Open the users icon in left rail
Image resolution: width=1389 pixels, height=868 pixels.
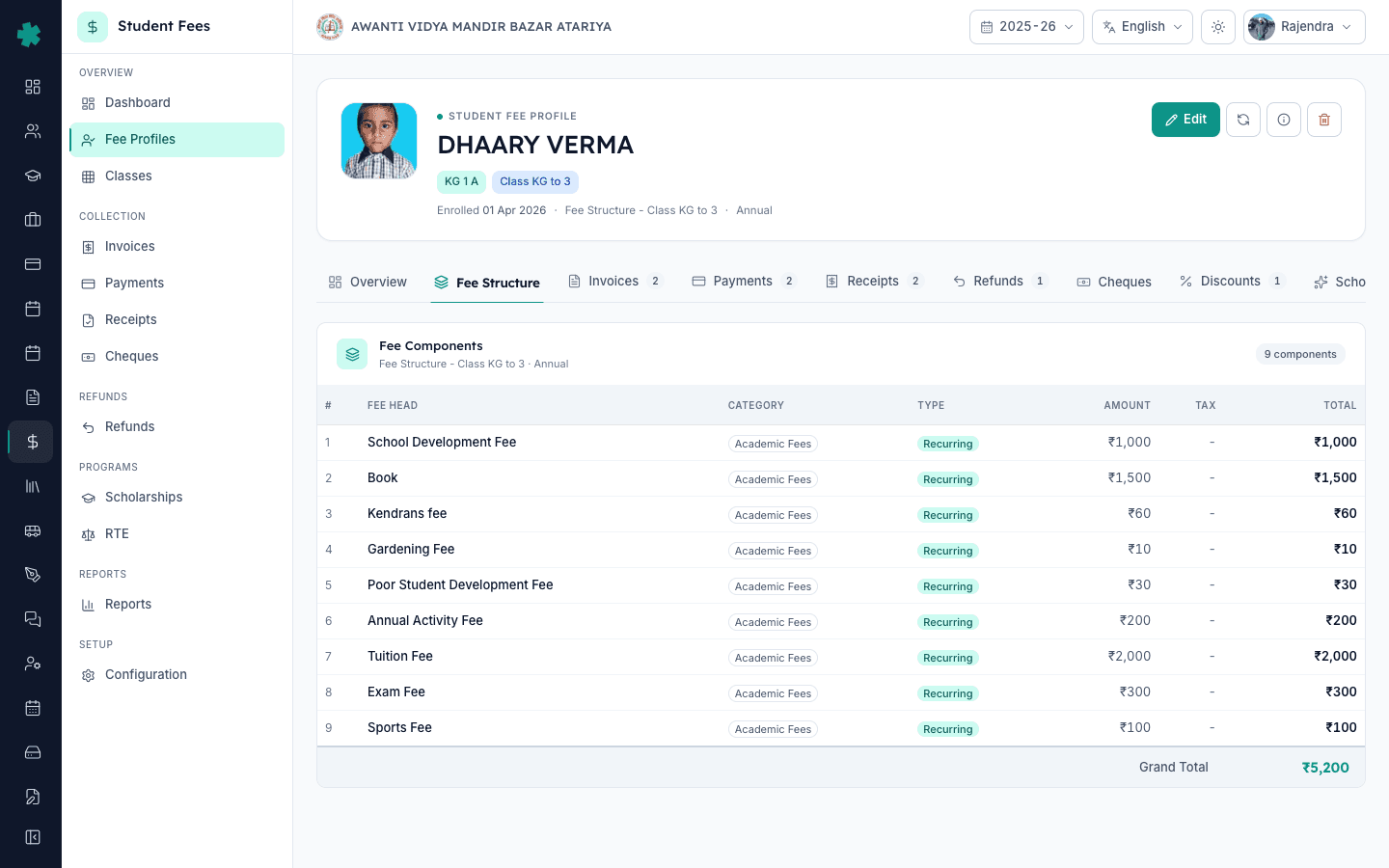click(33, 131)
